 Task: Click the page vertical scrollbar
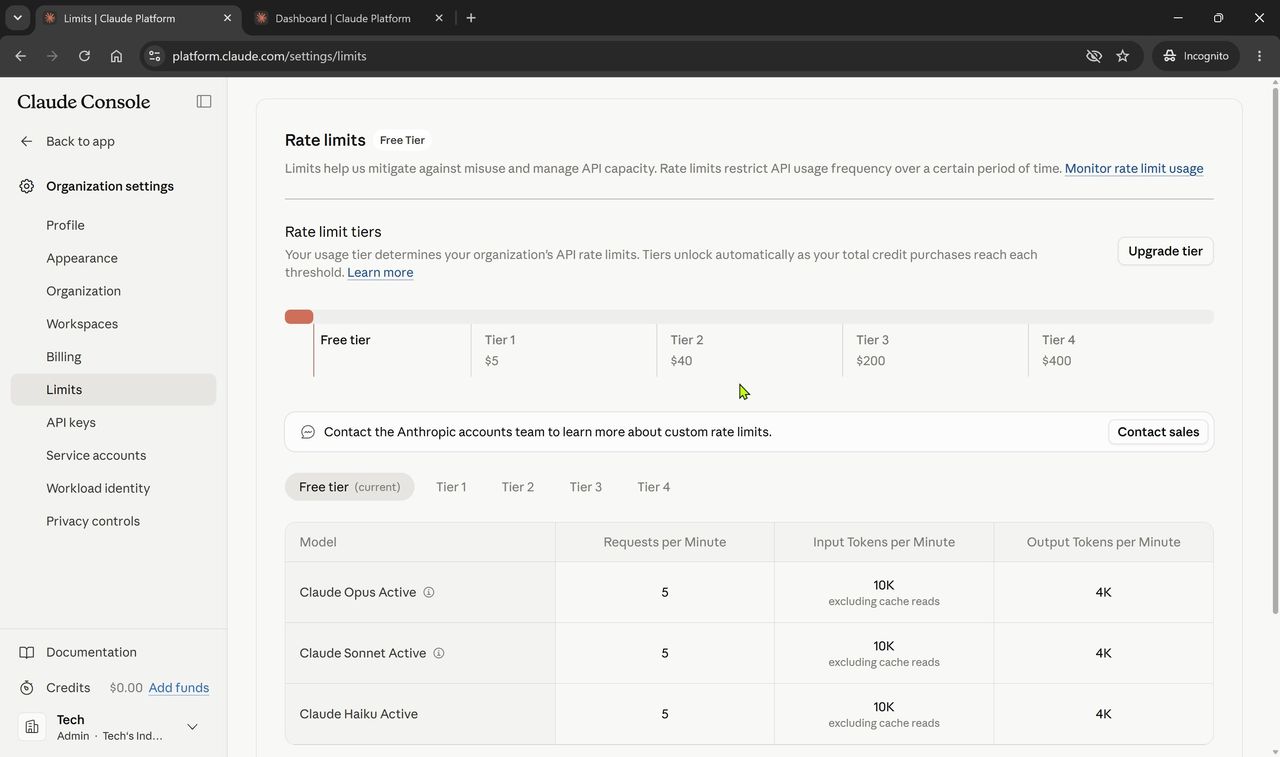(1275, 350)
